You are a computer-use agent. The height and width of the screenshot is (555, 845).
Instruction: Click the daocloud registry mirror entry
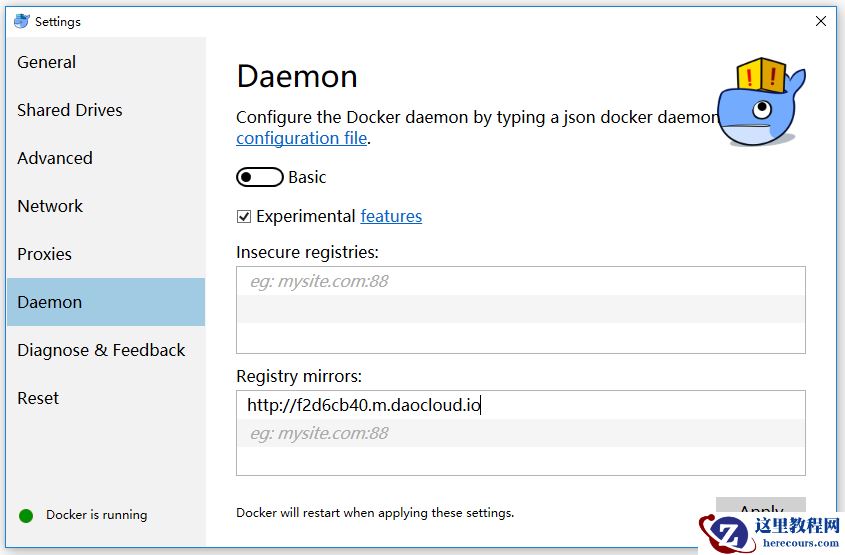[364, 405]
